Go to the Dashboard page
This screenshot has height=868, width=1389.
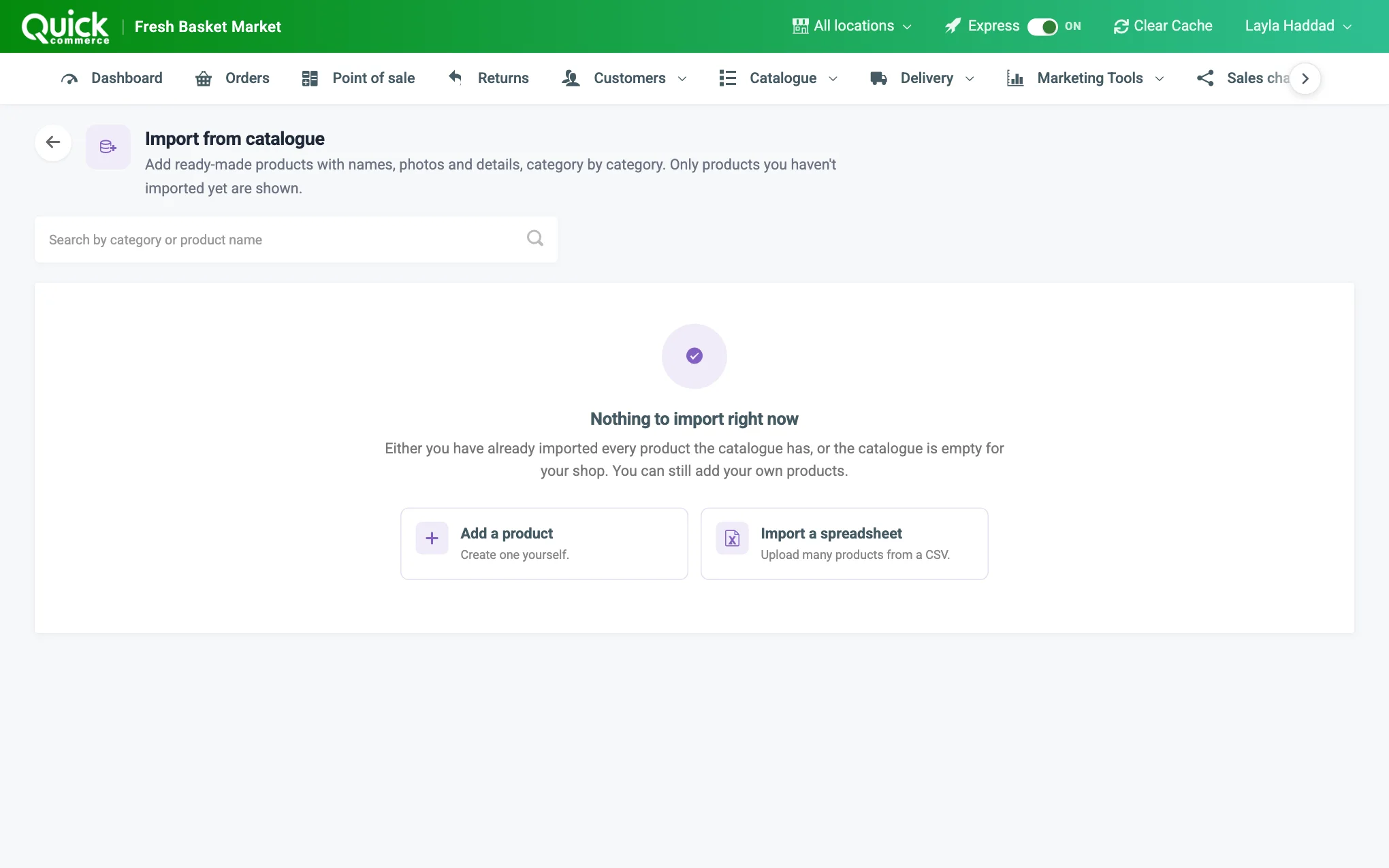(x=112, y=78)
